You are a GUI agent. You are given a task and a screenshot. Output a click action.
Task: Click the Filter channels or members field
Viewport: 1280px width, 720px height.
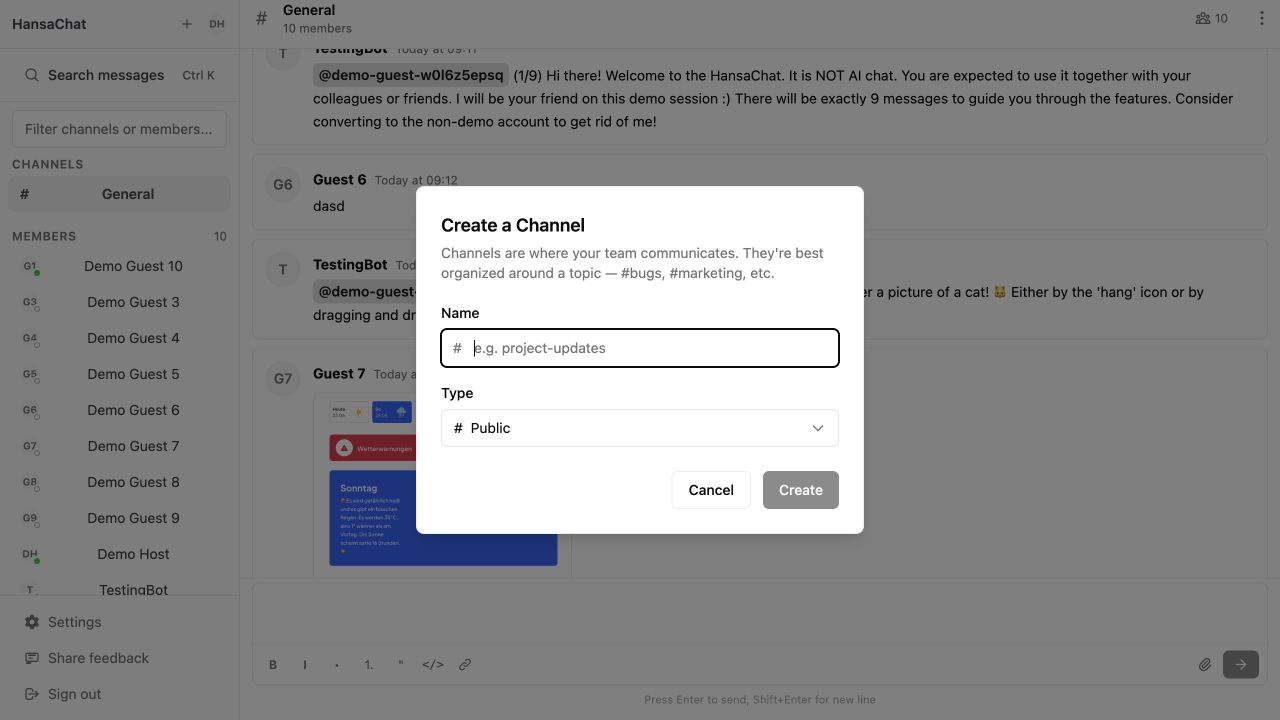119,129
